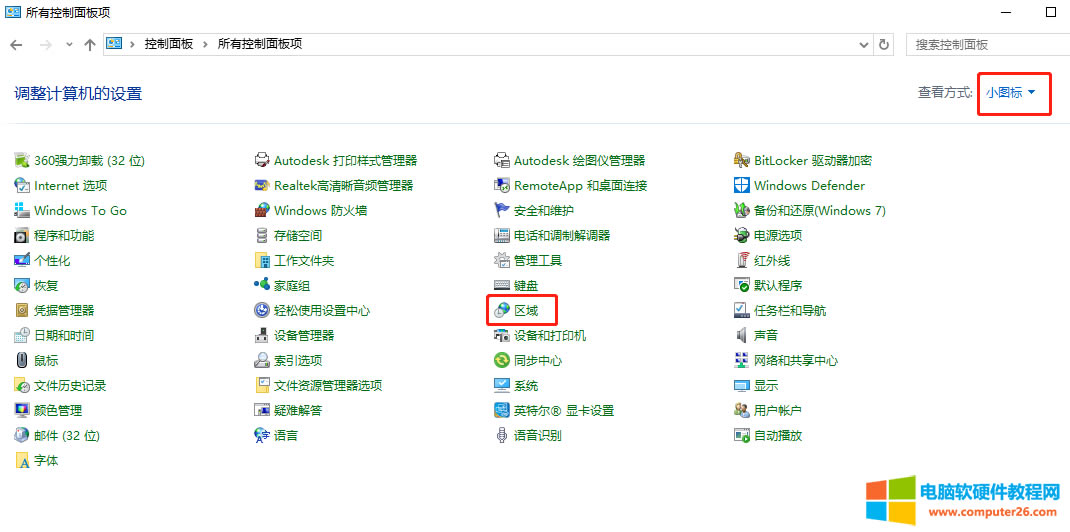Screen dimensions: 1070x532
Task: Open the Internet 选项 globe icon
Action: pos(23,186)
